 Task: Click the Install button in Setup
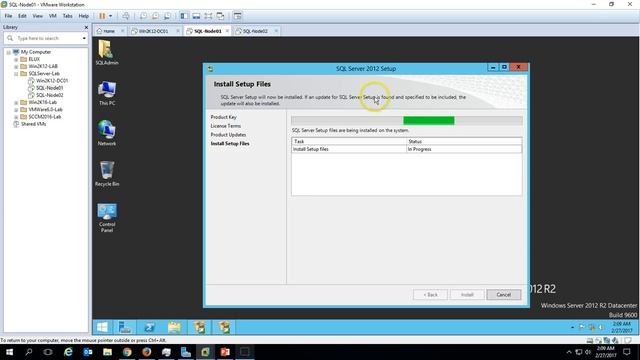coord(467,295)
